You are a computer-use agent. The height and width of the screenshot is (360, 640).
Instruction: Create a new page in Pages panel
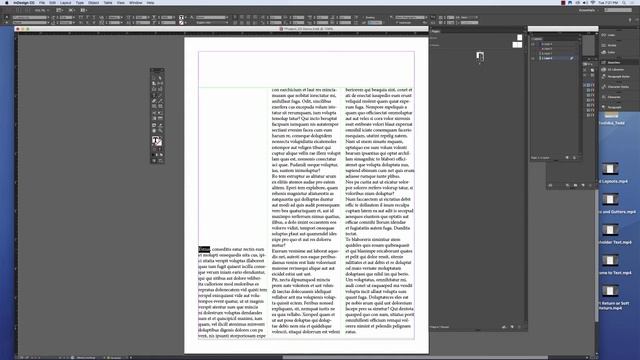(512, 327)
